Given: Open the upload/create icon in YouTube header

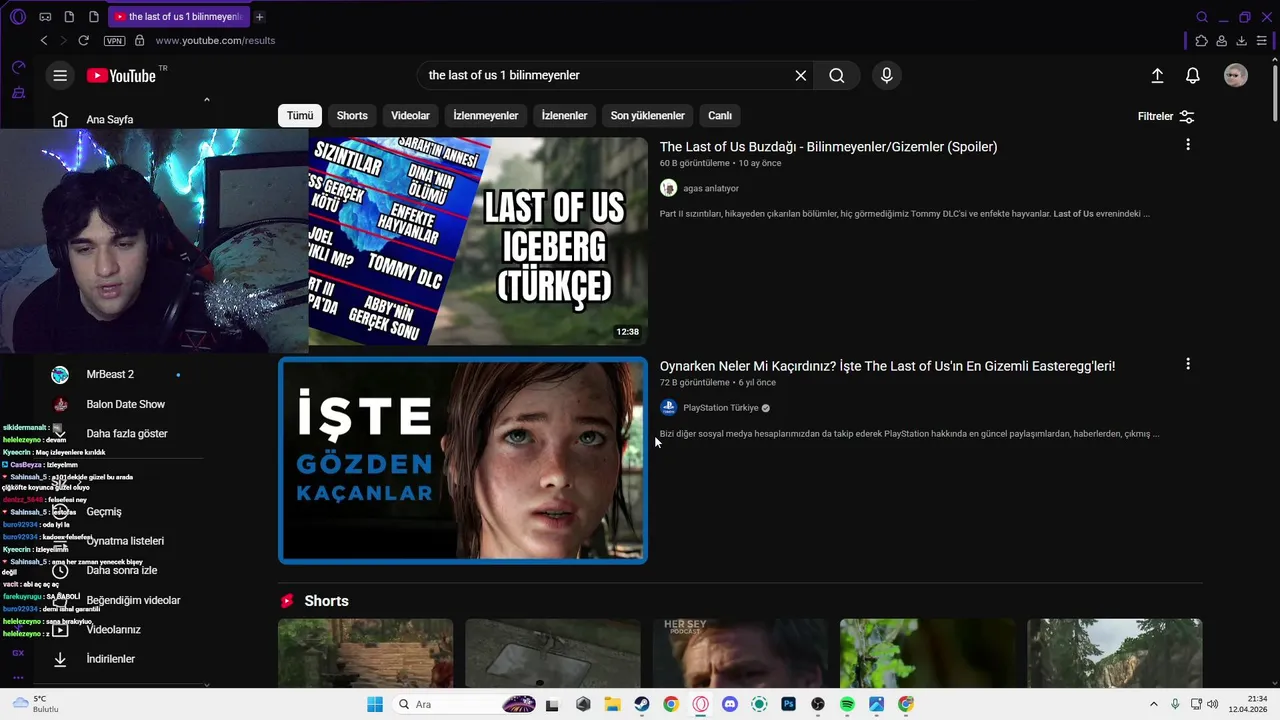Looking at the screenshot, I should click(x=1157, y=76).
